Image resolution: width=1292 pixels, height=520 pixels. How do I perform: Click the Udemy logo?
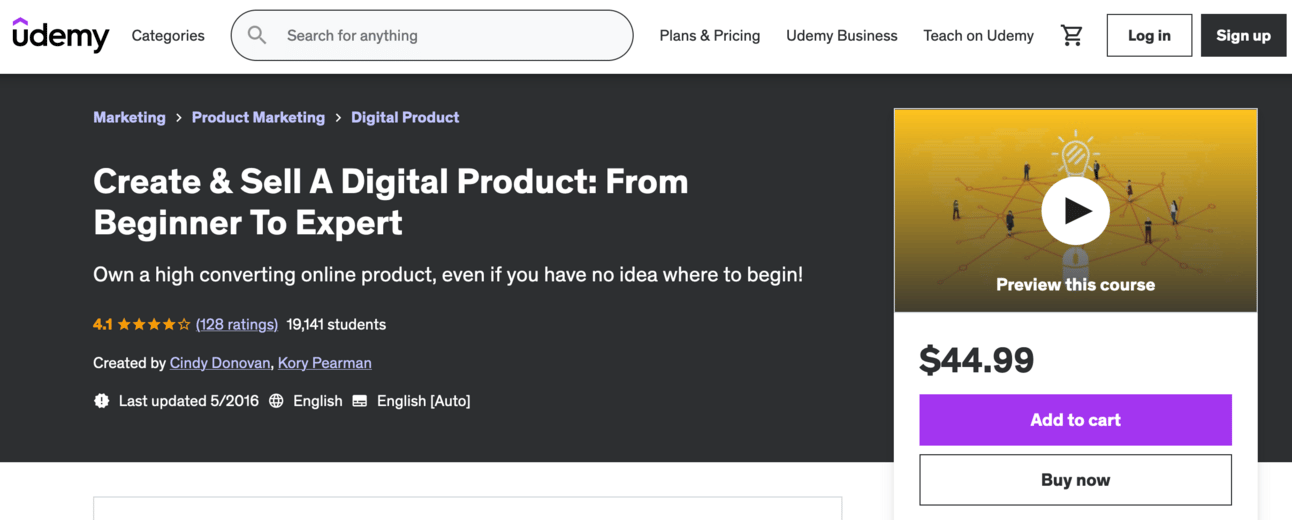coord(60,35)
